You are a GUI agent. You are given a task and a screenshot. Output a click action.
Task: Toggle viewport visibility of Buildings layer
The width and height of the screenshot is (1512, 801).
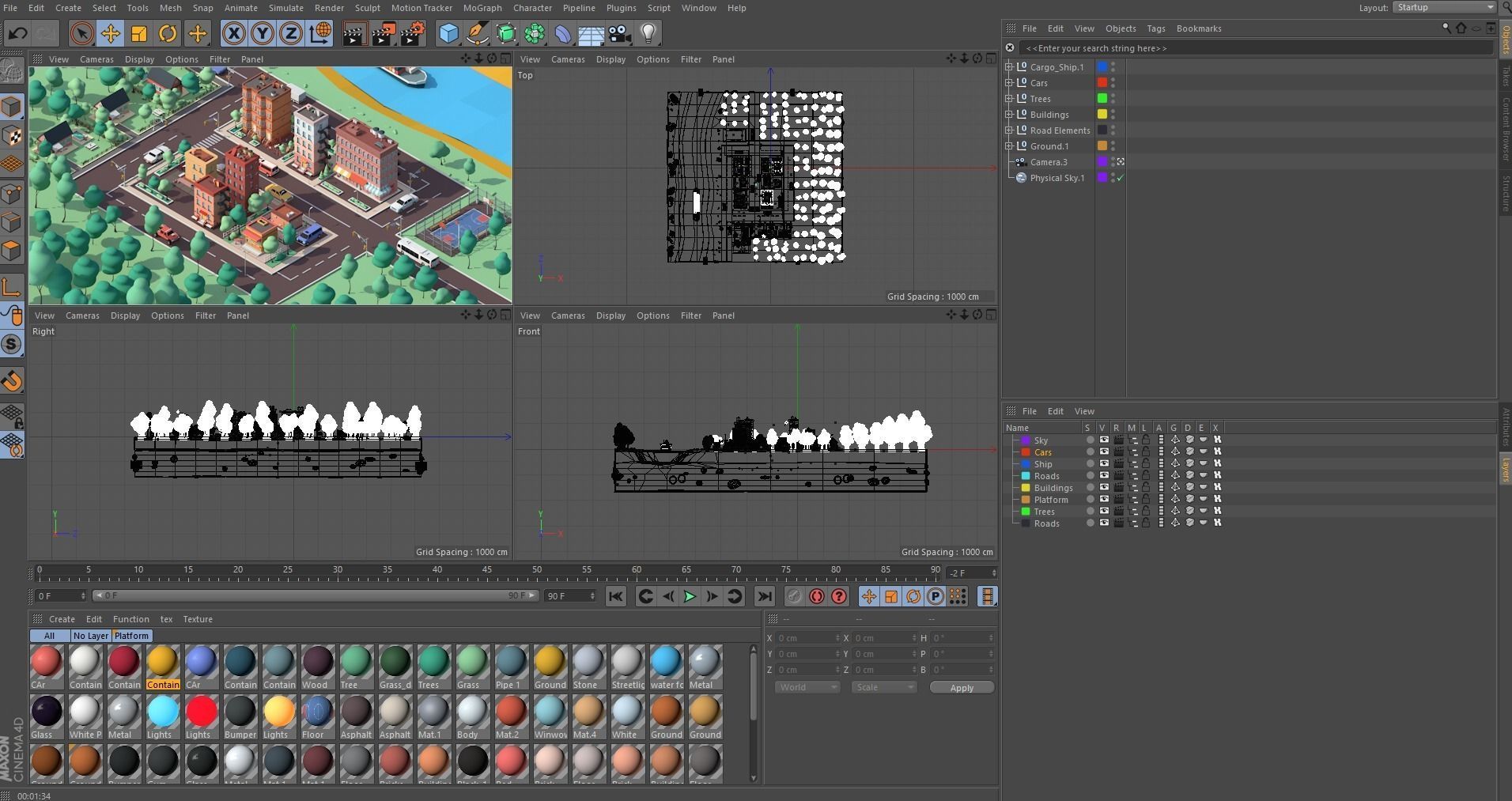tap(1104, 488)
